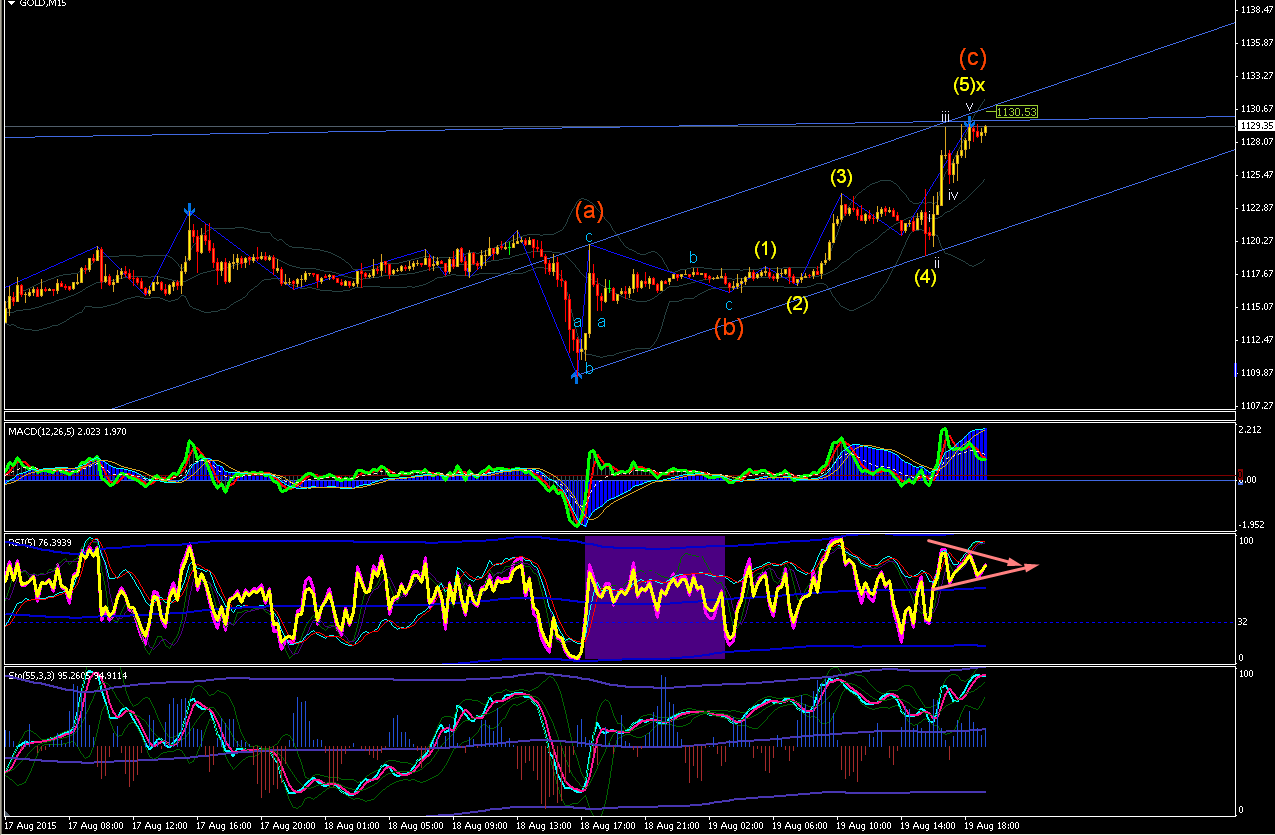The width and height of the screenshot is (1275, 835).
Task: Select the pink trend arrow on RSI
Action: 982,566
